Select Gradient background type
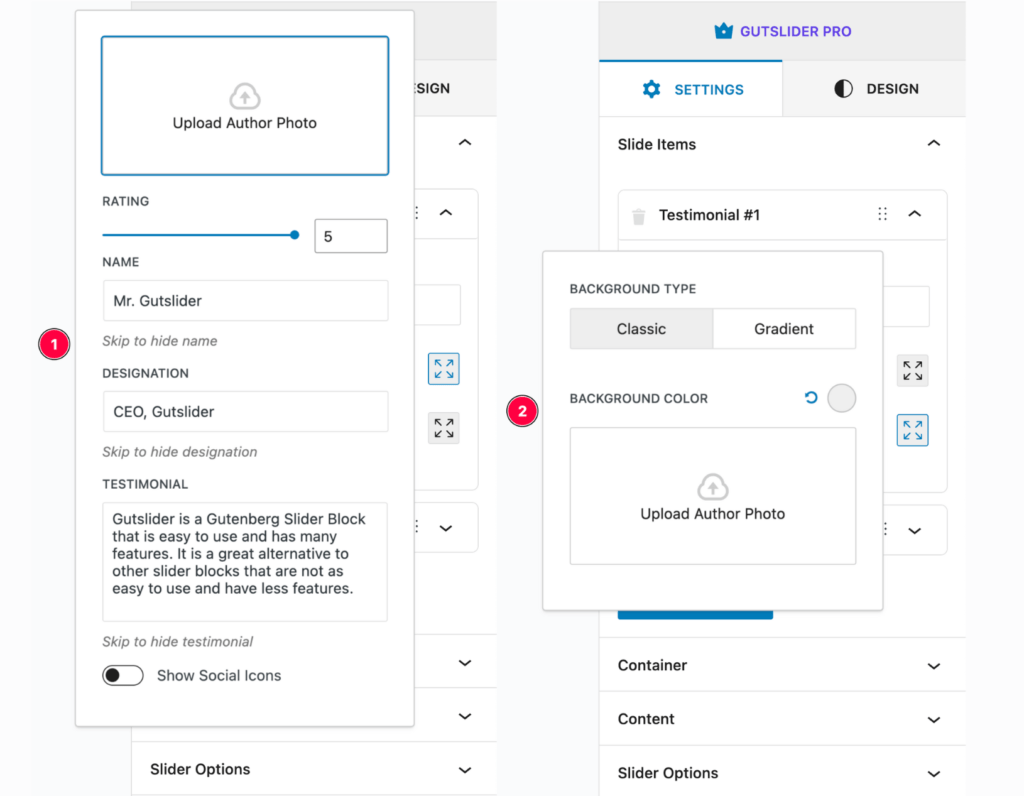This screenshot has height=796, width=1024. pyautogui.click(x=784, y=329)
